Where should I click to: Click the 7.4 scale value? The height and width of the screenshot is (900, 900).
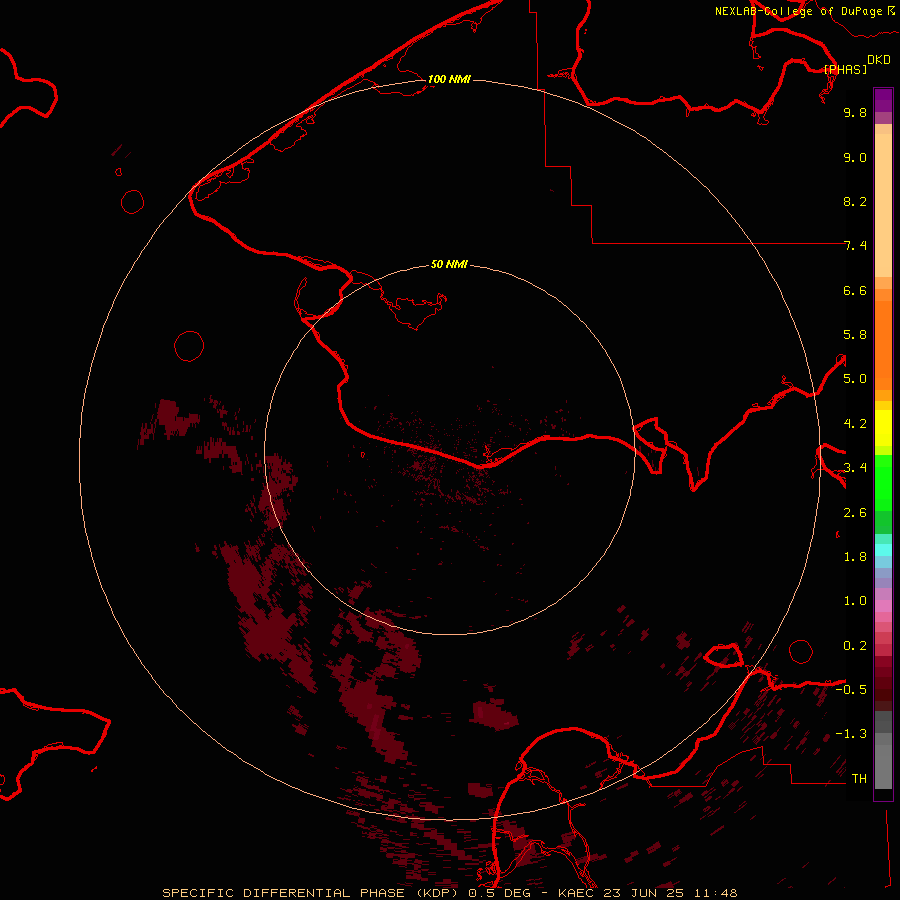(855, 246)
